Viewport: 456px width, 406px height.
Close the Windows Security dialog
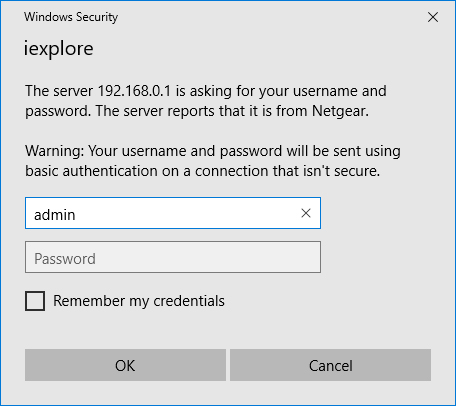click(x=433, y=17)
